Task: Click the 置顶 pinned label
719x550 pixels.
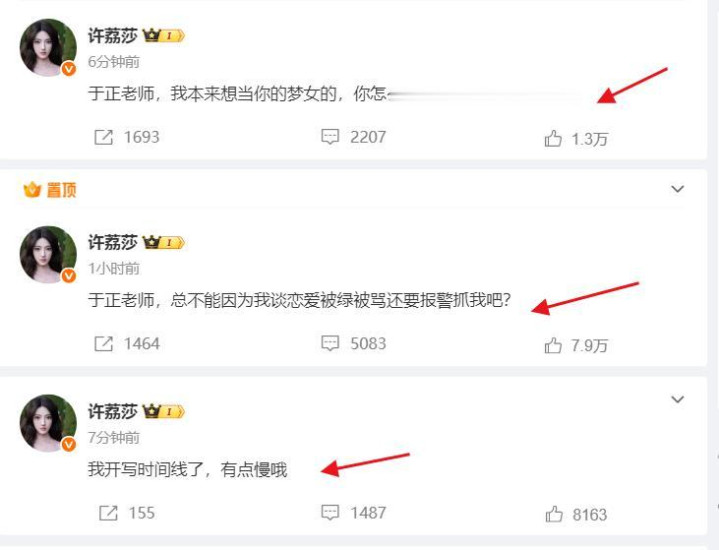Action: (50, 189)
